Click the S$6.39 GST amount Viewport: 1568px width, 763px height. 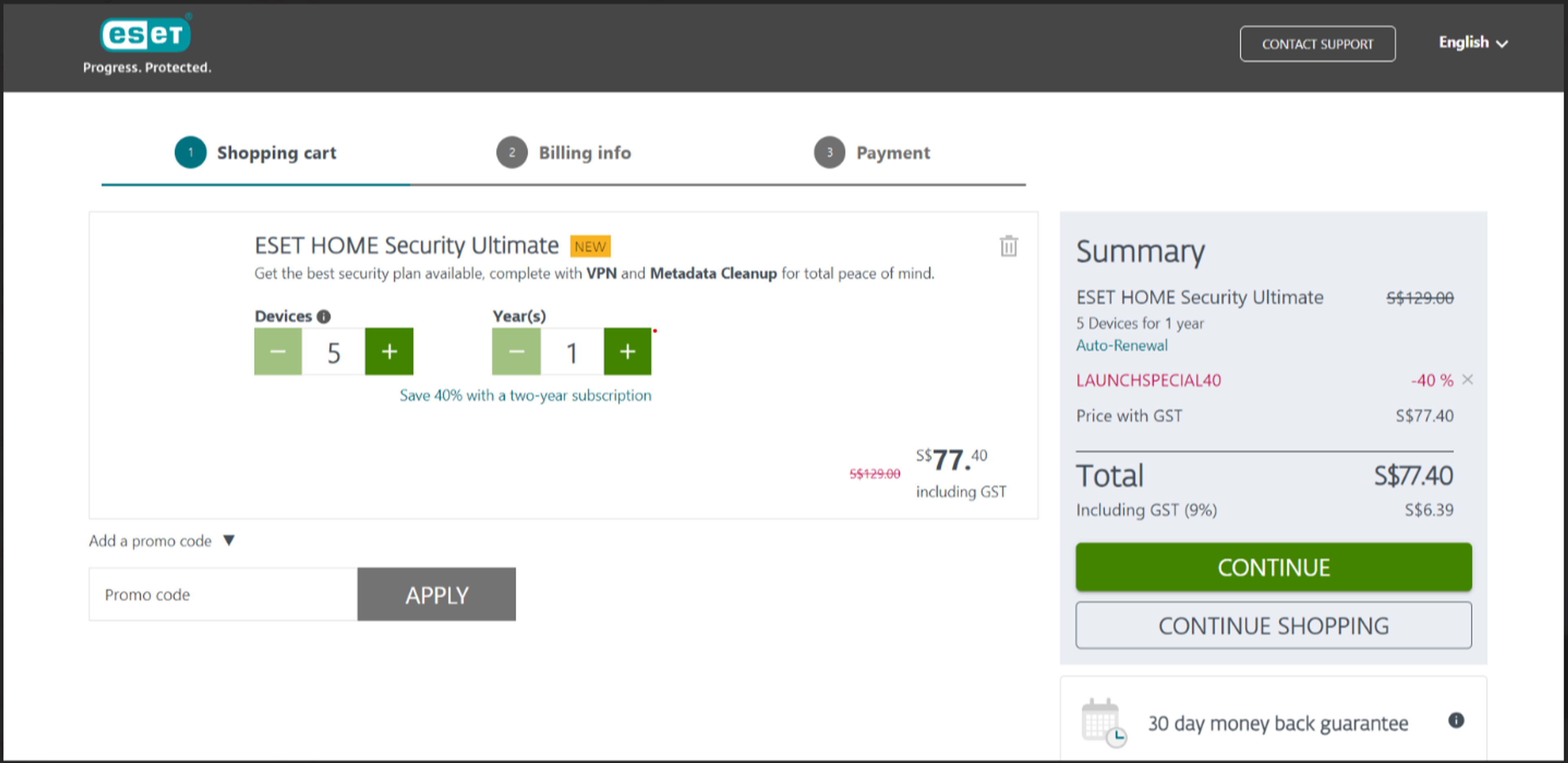click(1429, 510)
